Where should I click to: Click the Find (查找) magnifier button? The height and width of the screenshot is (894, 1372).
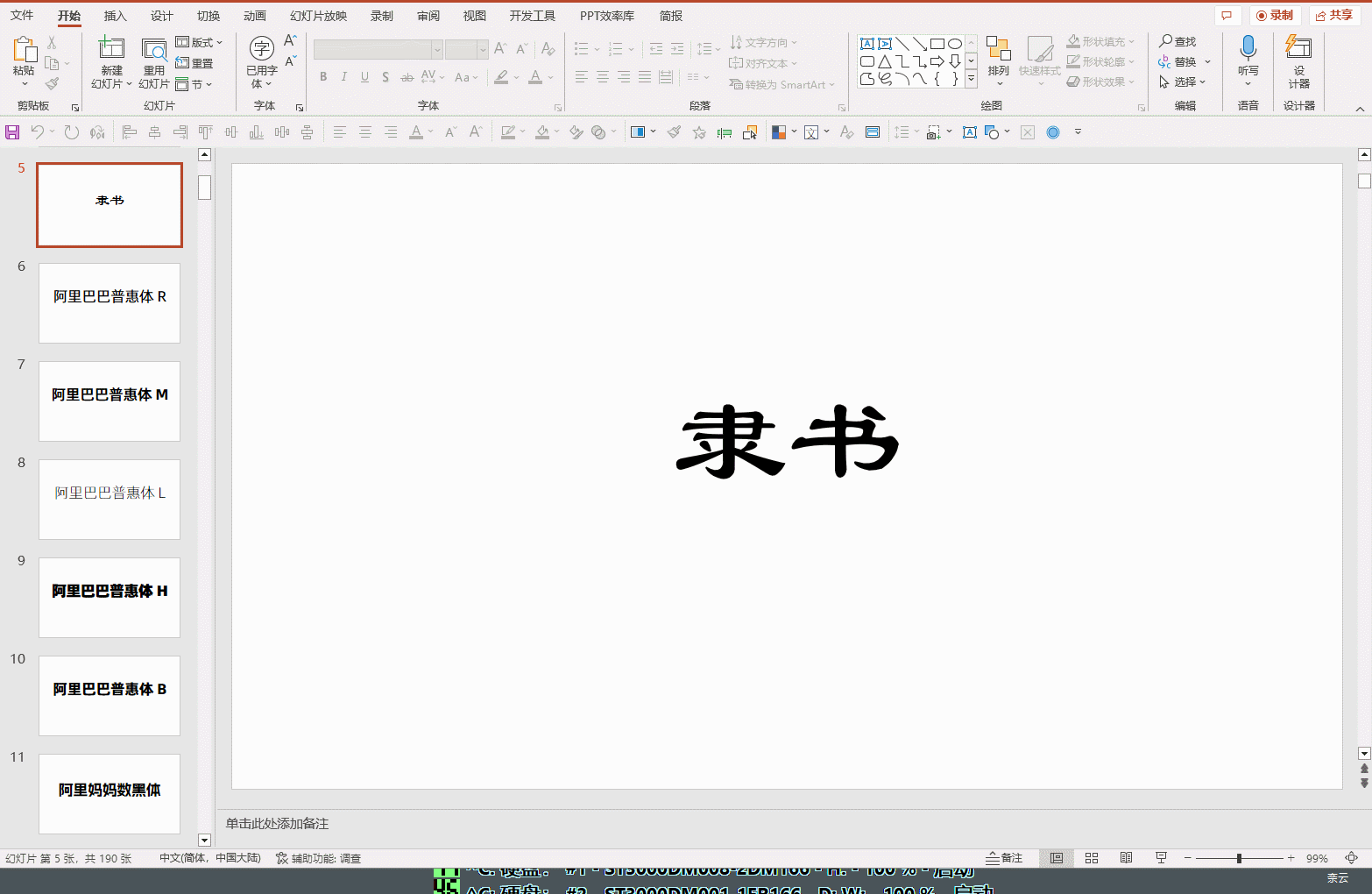1178,41
